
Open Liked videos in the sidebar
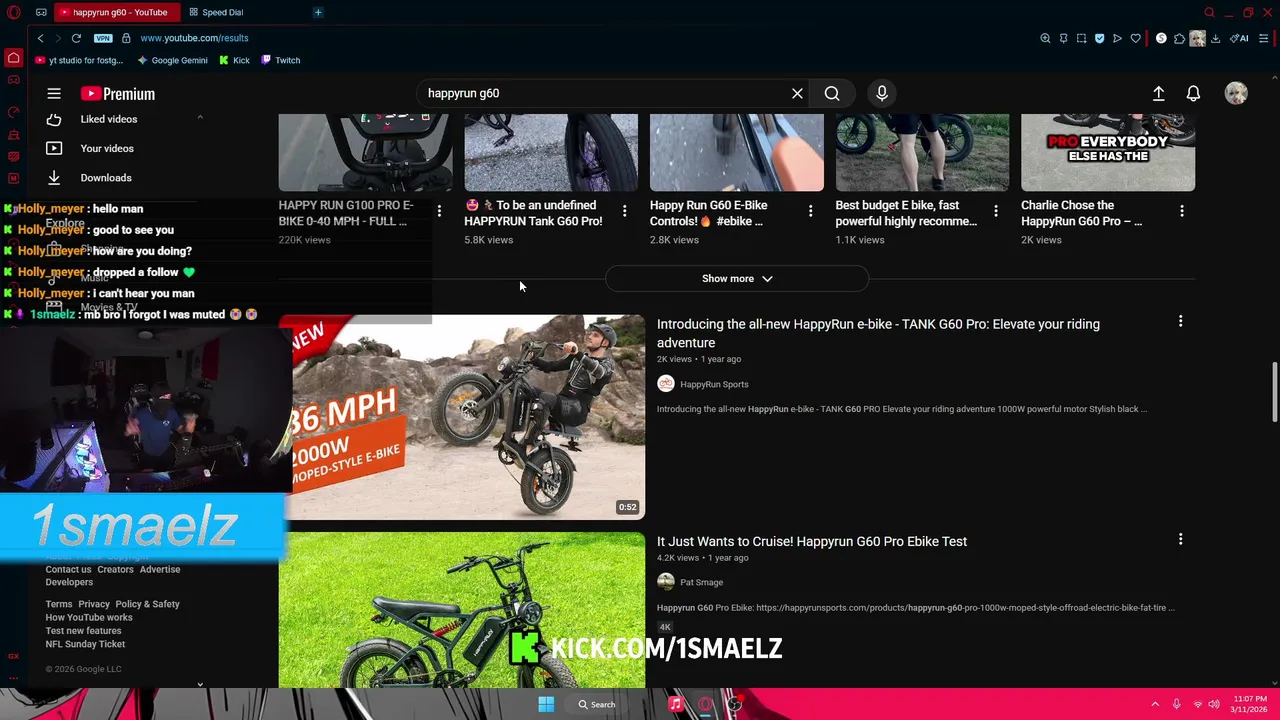point(109,119)
